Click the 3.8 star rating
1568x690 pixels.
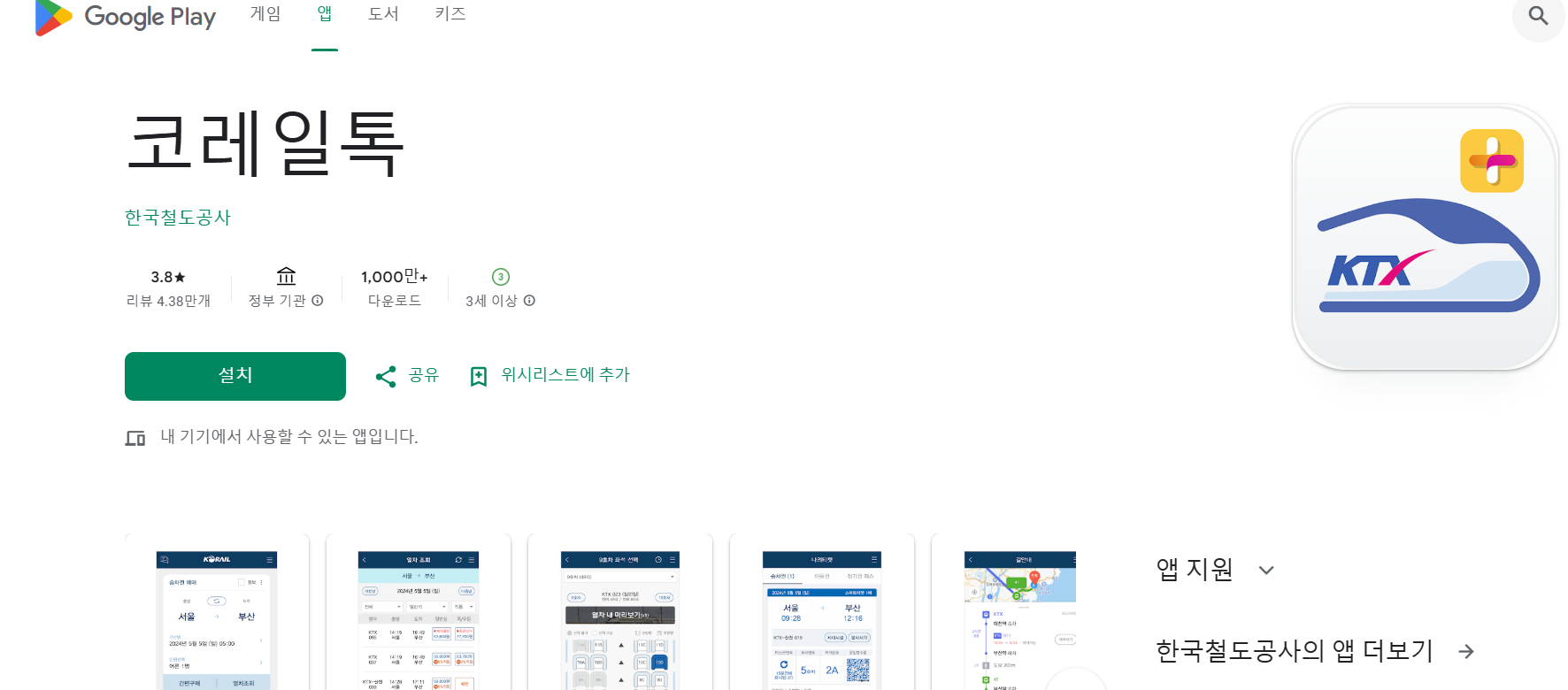pos(168,277)
